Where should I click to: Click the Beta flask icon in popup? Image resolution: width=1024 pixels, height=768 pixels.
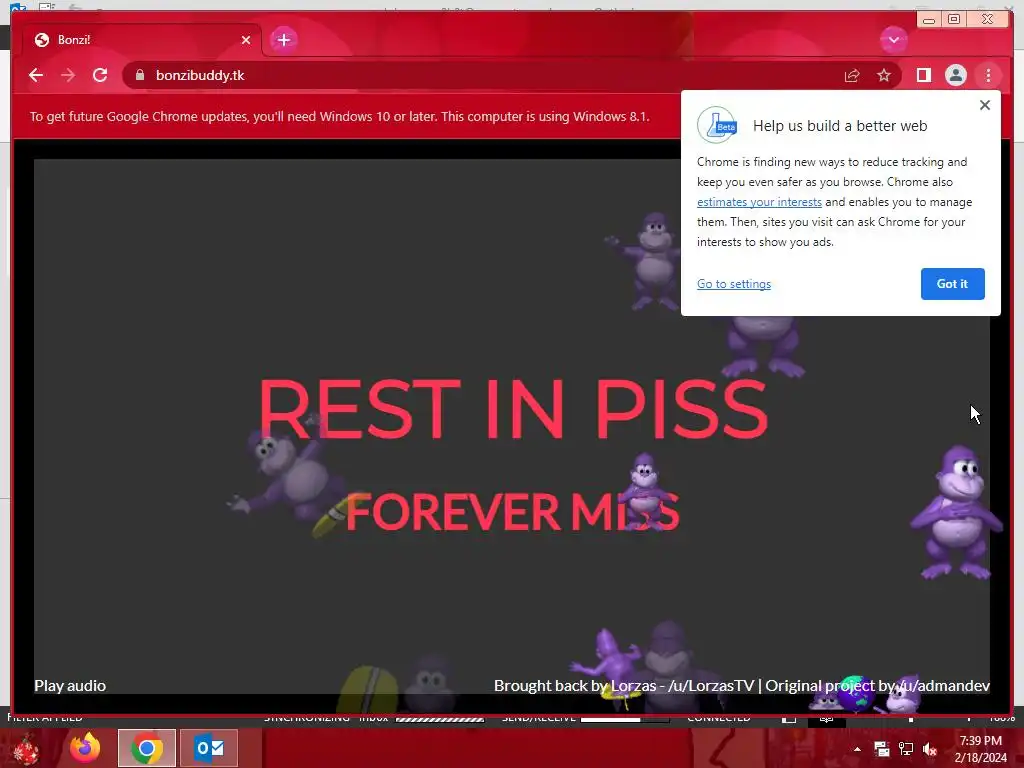pyautogui.click(x=717, y=125)
